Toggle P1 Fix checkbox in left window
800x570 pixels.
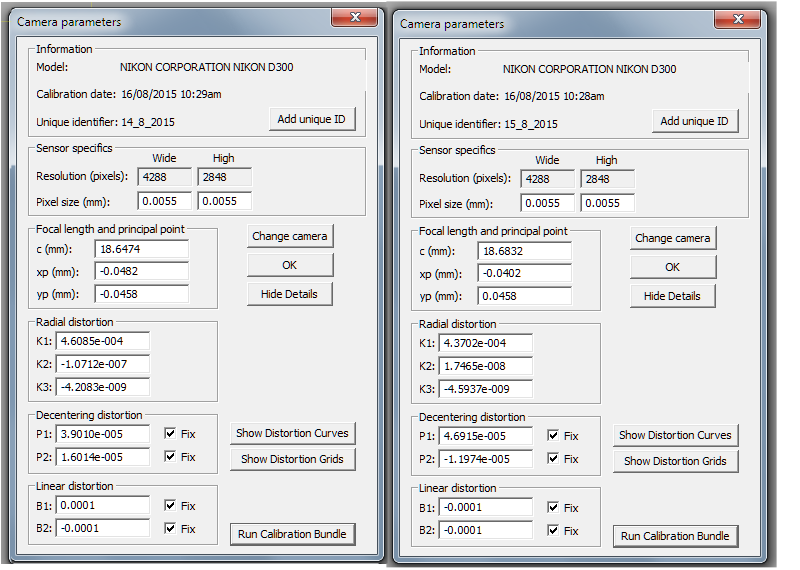click(170, 434)
